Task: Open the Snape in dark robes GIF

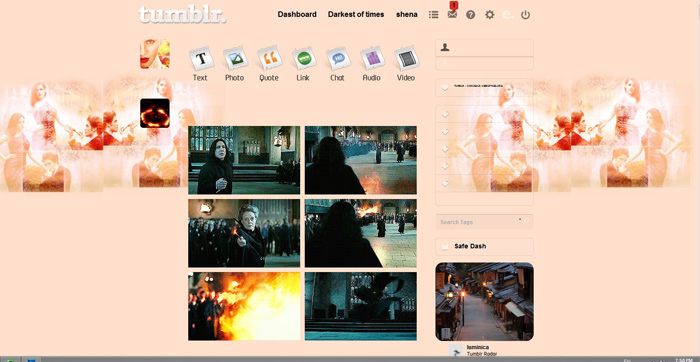Action: tap(244, 160)
